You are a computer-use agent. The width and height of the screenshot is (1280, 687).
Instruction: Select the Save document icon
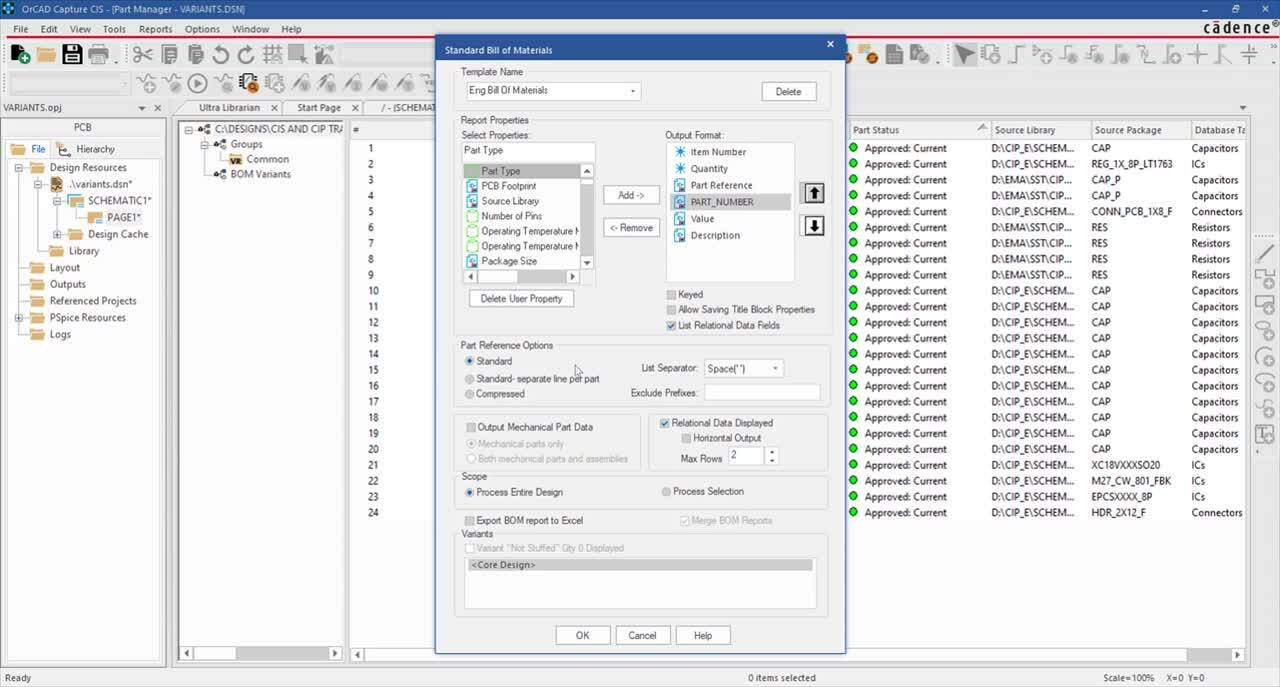coord(72,54)
